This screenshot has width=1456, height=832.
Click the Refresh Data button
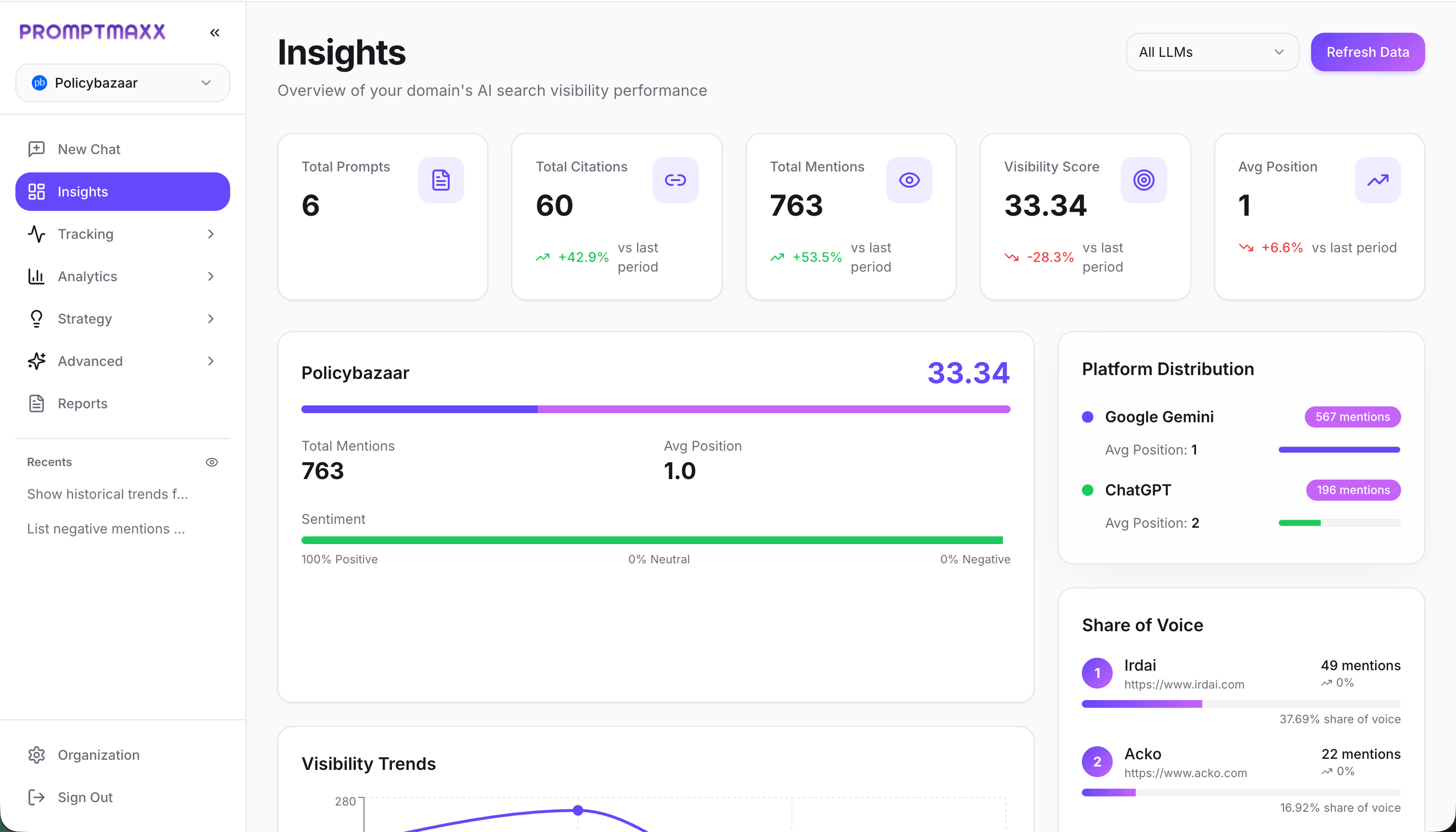click(x=1368, y=52)
